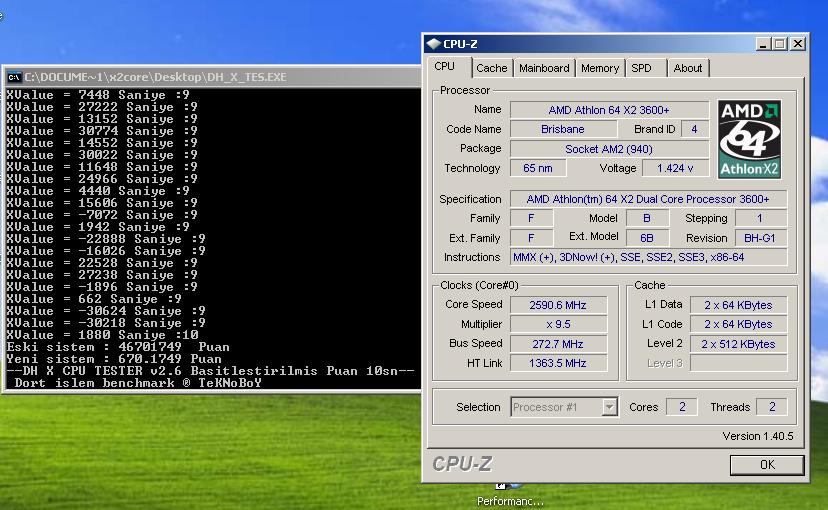Image resolution: width=828 pixels, height=510 pixels.
Task: Click the Threads value field
Action: [771, 407]
